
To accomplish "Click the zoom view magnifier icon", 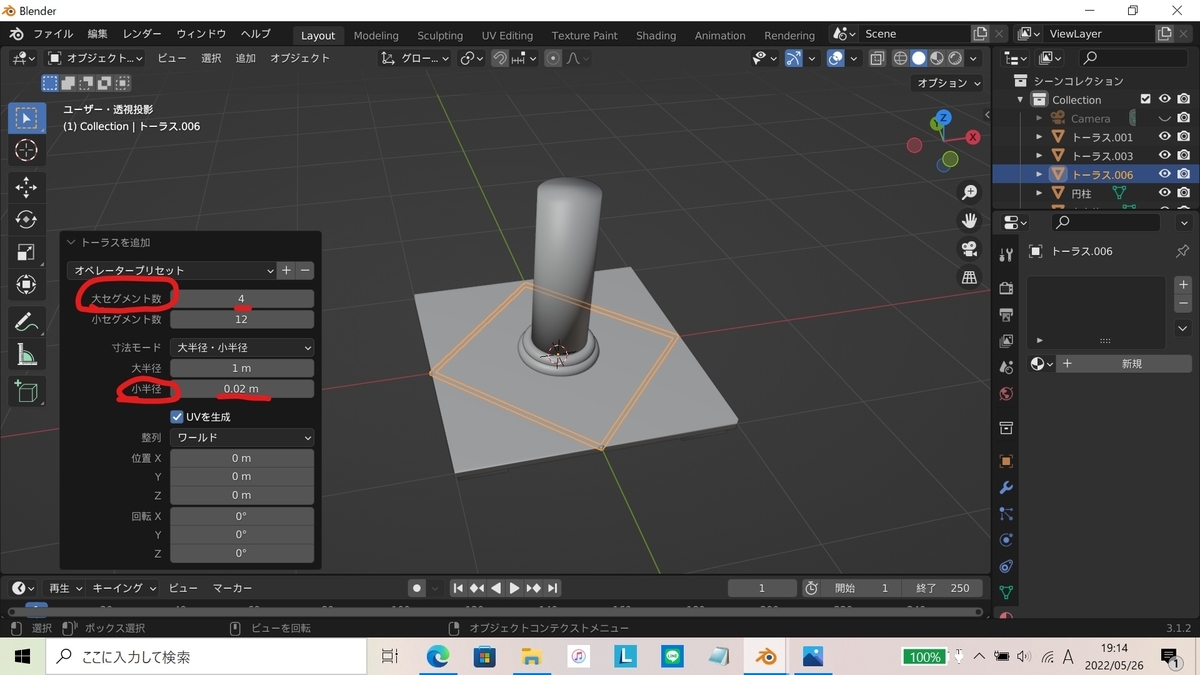I will coord(969,192).
